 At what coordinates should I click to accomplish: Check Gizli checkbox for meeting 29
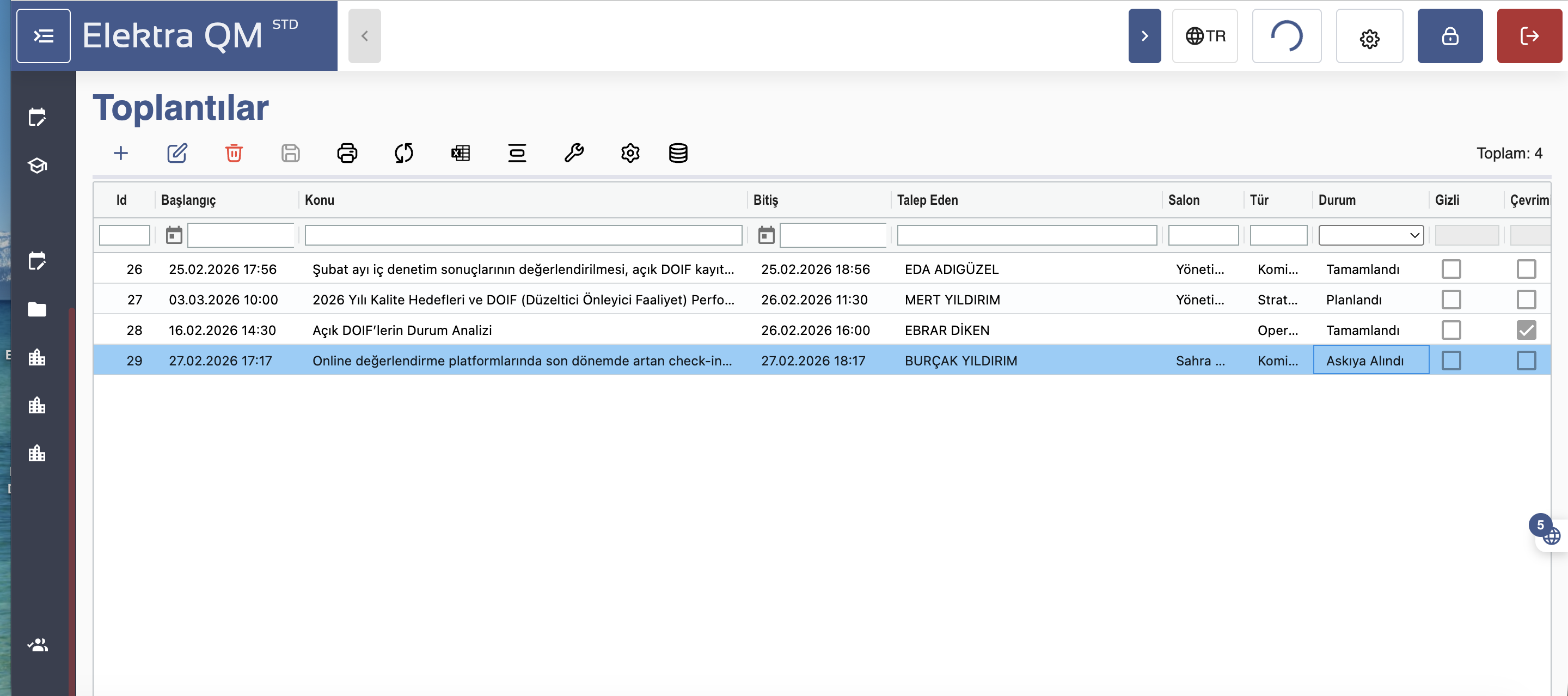[1450, 361]
